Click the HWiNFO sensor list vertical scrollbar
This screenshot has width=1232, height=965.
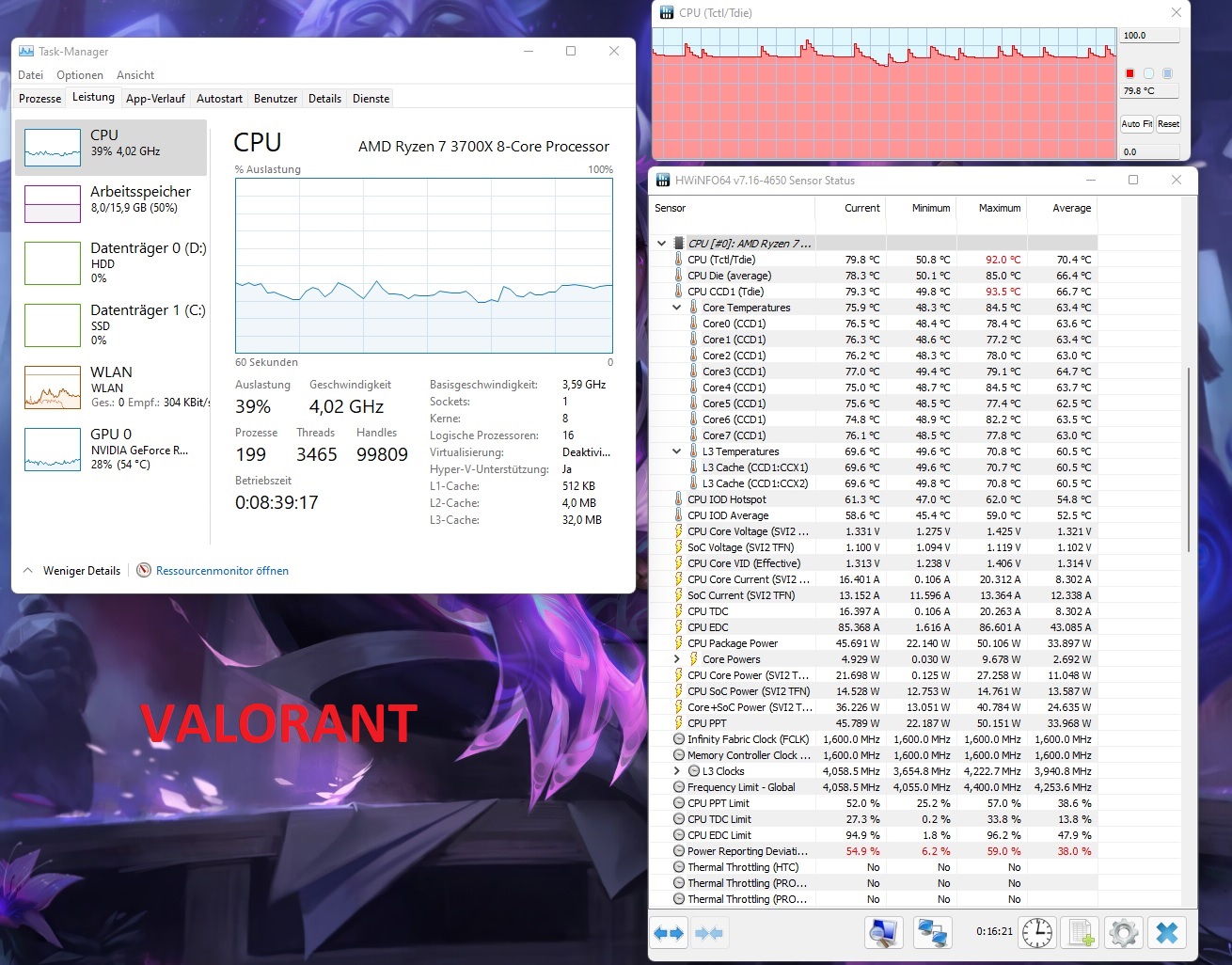pyautogui.click(x=1190, y=461)
